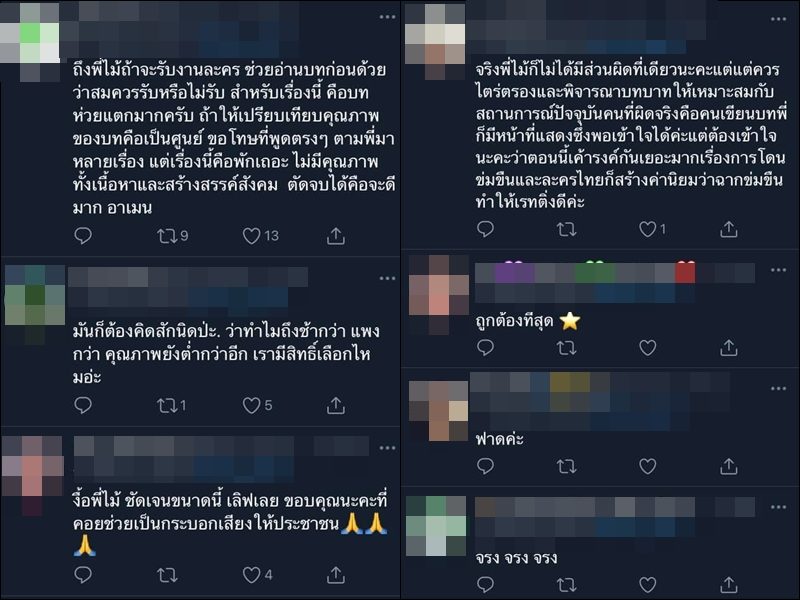This screenshot has height=600, width=800.
Task: Retweet the จรง จรง จรง tweet
Action: (x=566, y=584)
